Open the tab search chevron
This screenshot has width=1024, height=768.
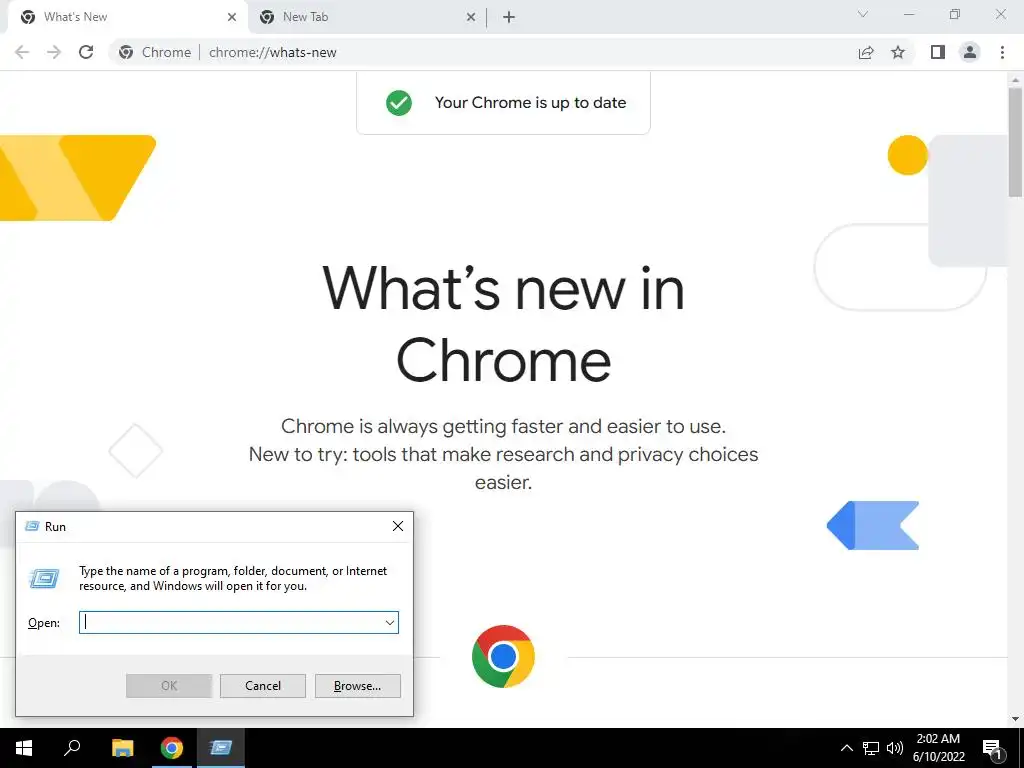[x=863, y=14]
